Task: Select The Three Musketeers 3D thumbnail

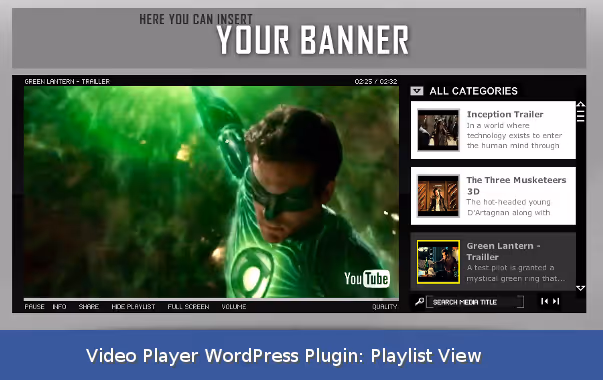Action: 438,196
